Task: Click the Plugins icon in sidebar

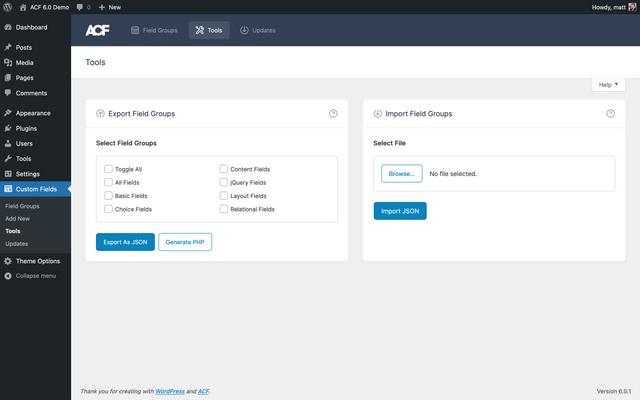Action: pos(8,128)
